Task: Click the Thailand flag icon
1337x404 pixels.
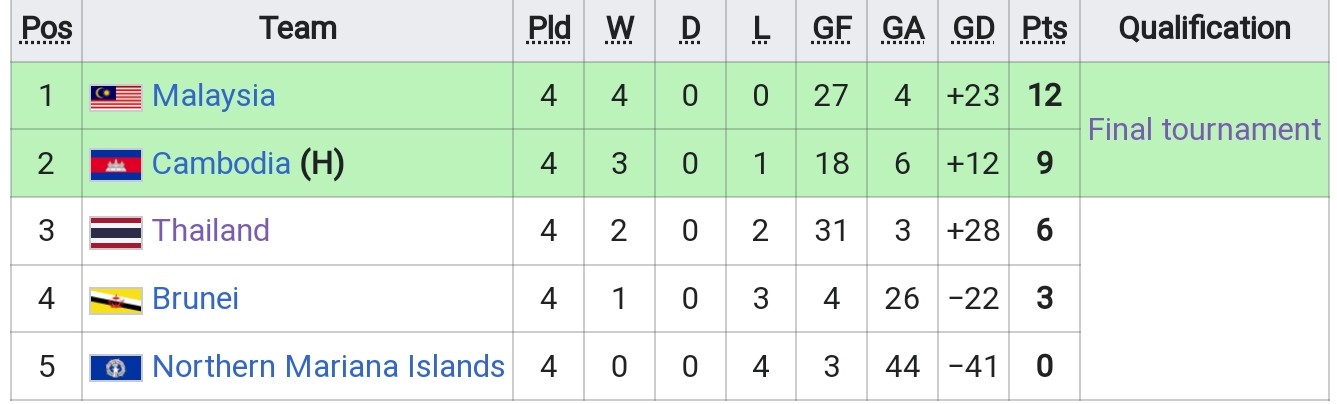Action: [x=116, y=232]
